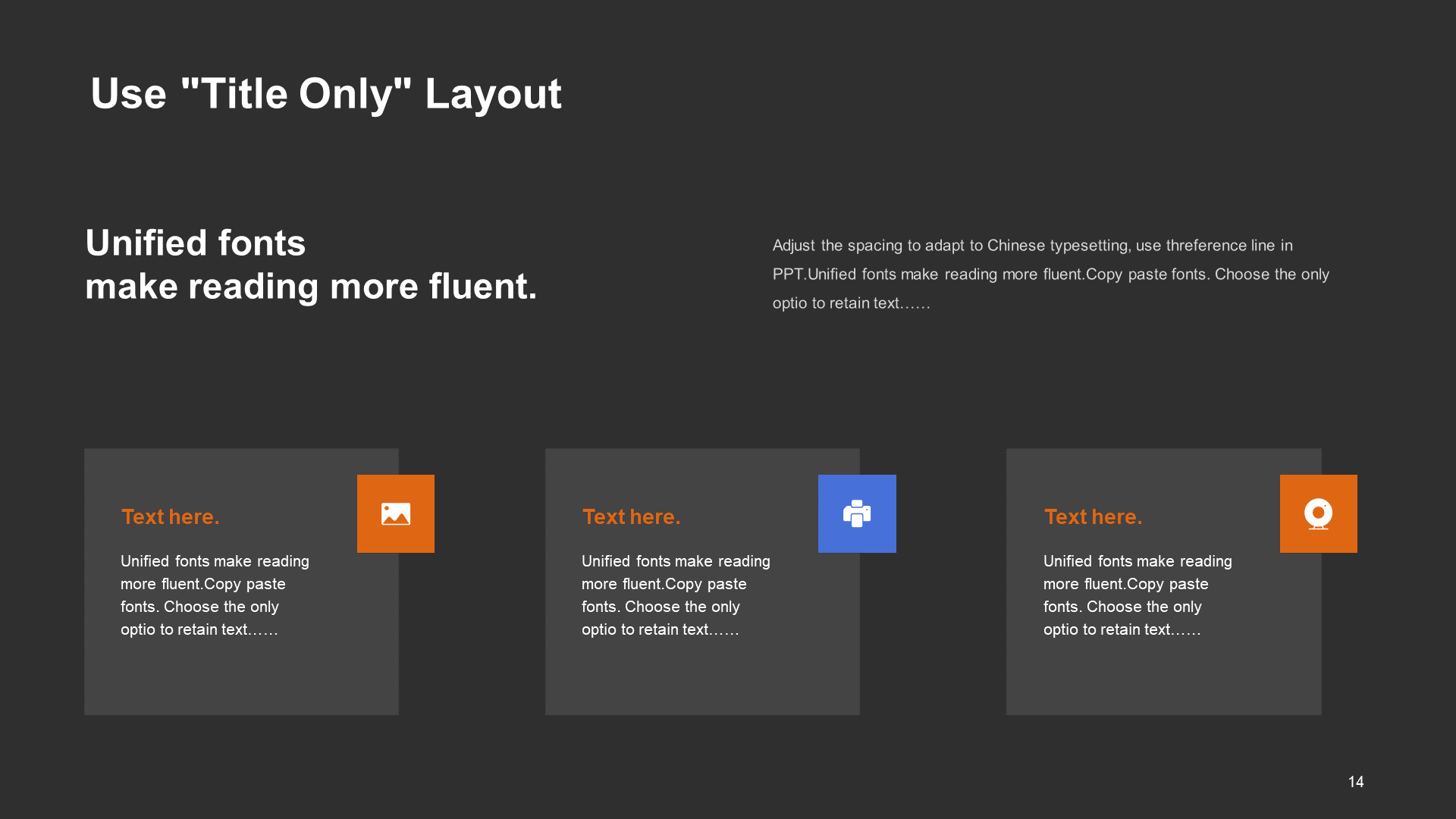Click 'make reading more fluent.' headline line
Screen dimensions: 1456x819
coord(311,287)
